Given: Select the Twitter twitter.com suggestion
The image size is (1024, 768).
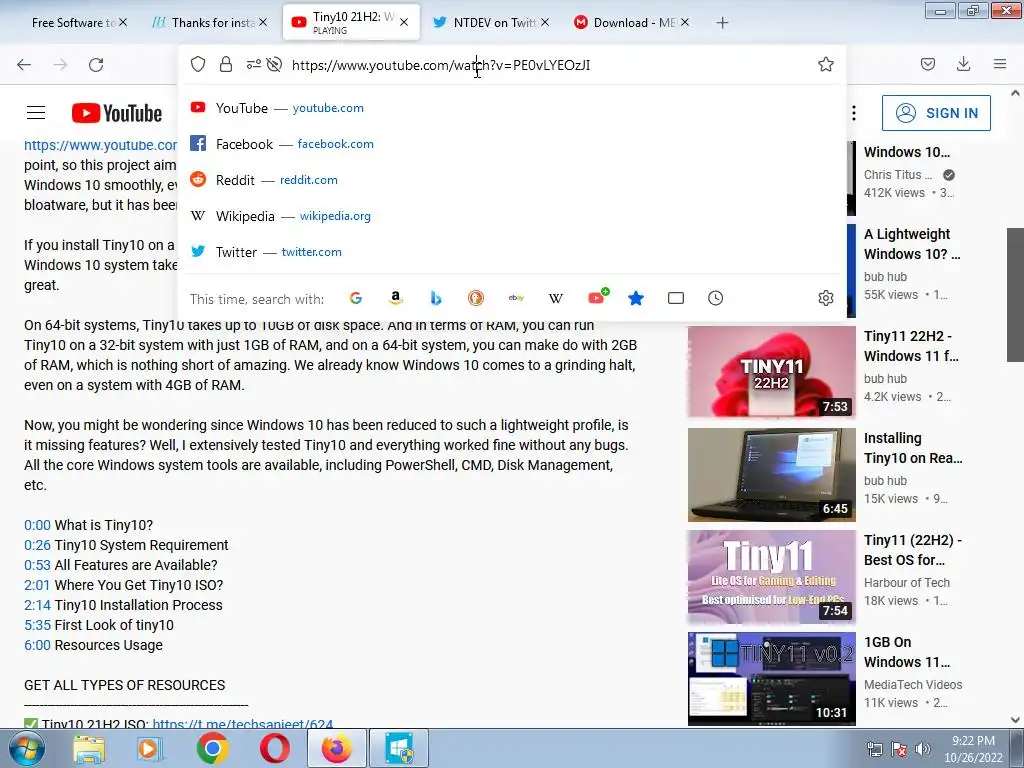Looking at the screenshot, I should [x=512, y=251].
